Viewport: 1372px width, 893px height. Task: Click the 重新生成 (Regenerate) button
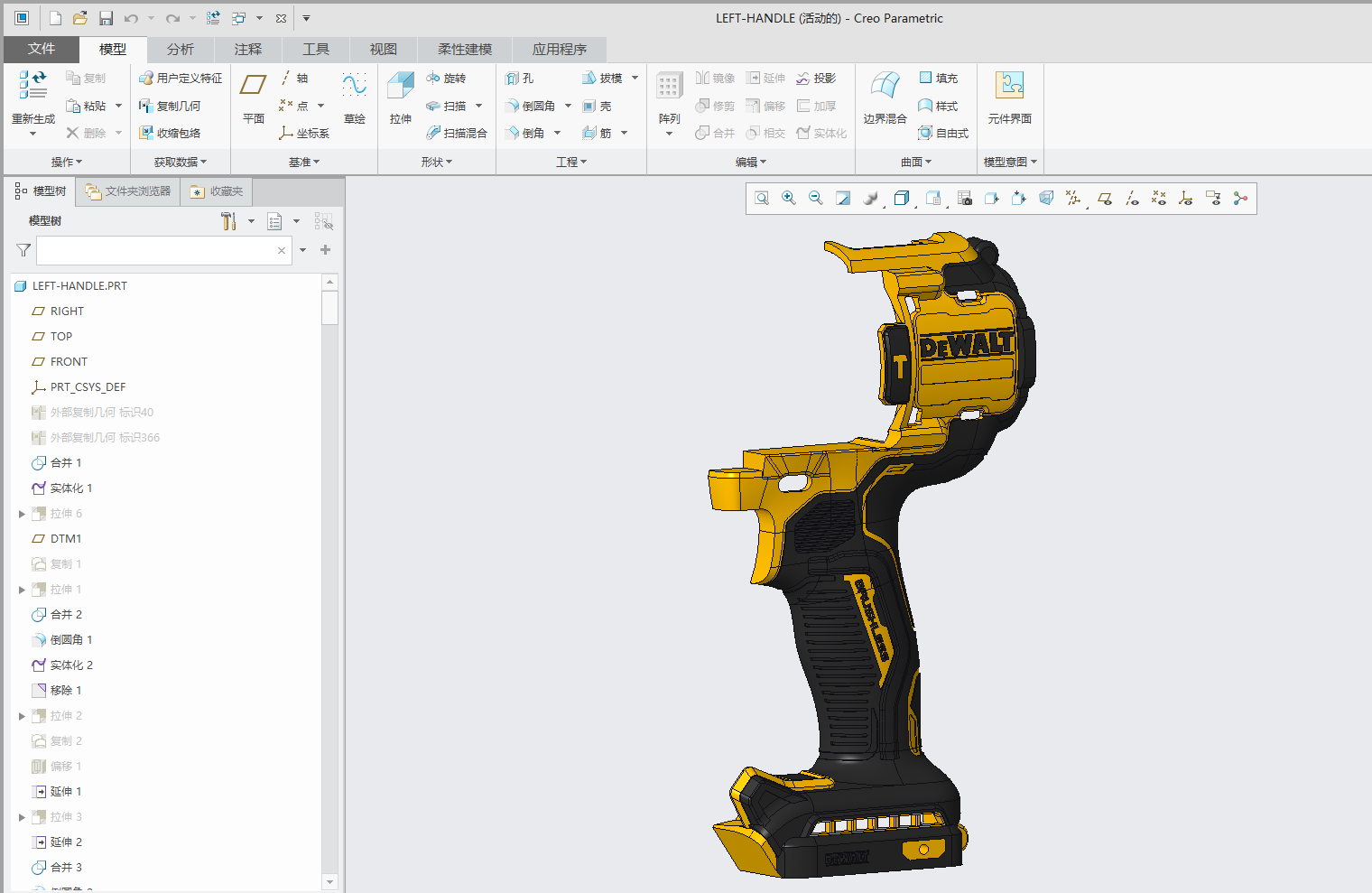point(32,104)
